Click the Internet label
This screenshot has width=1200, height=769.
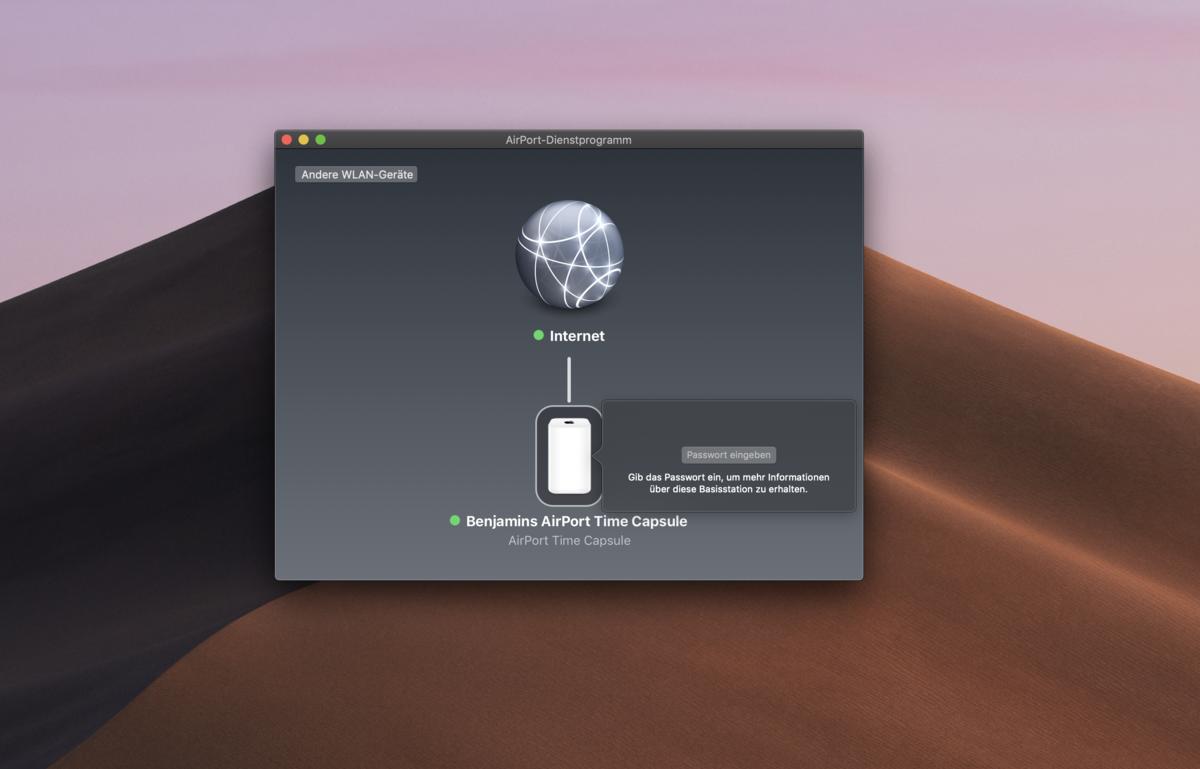click(577, 336)
